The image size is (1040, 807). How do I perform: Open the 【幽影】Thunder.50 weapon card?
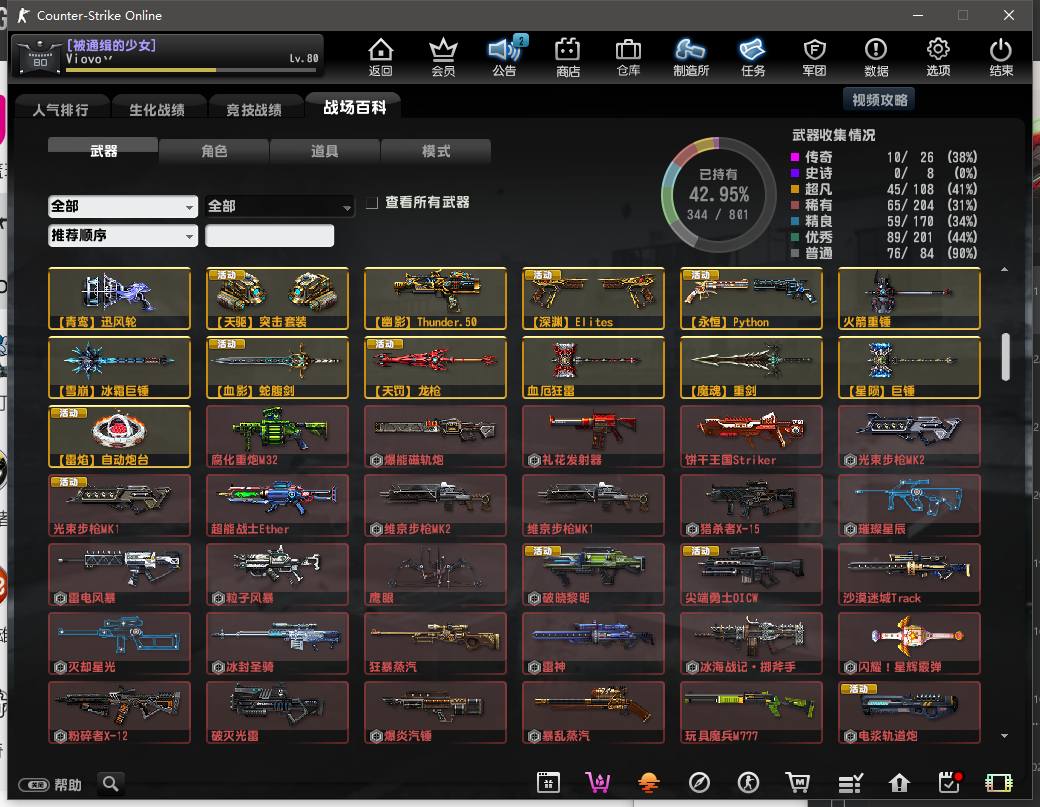435,298
